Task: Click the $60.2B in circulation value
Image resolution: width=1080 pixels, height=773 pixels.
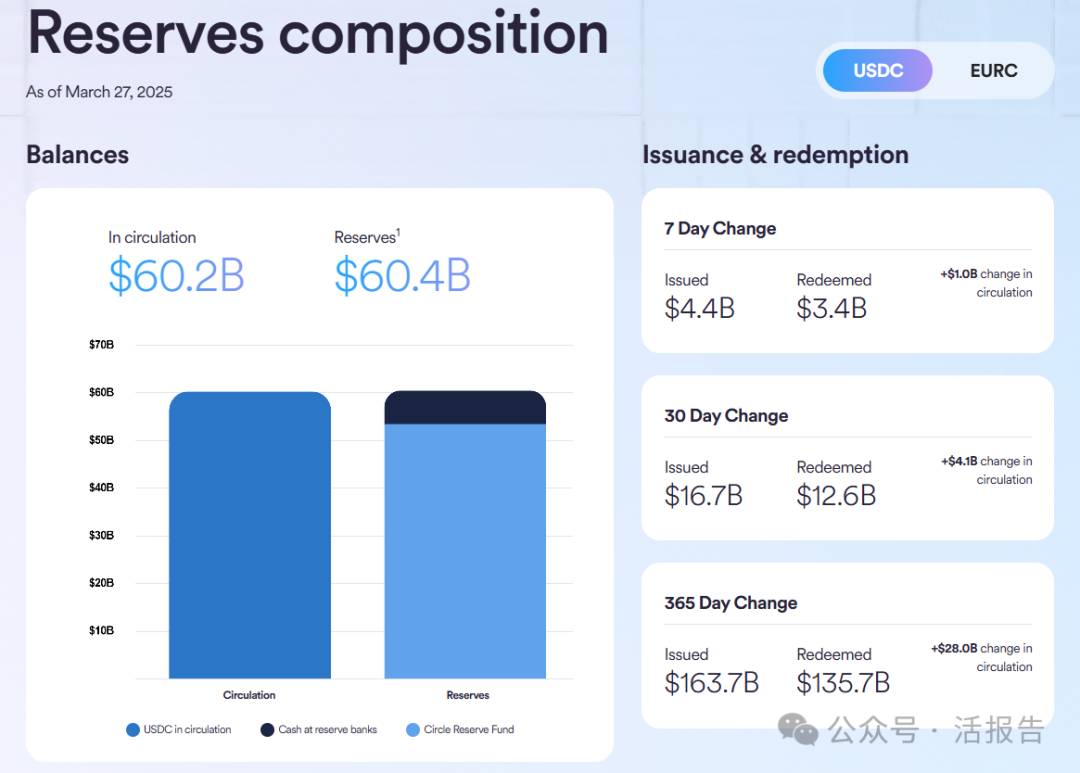Action: [176, 276]
